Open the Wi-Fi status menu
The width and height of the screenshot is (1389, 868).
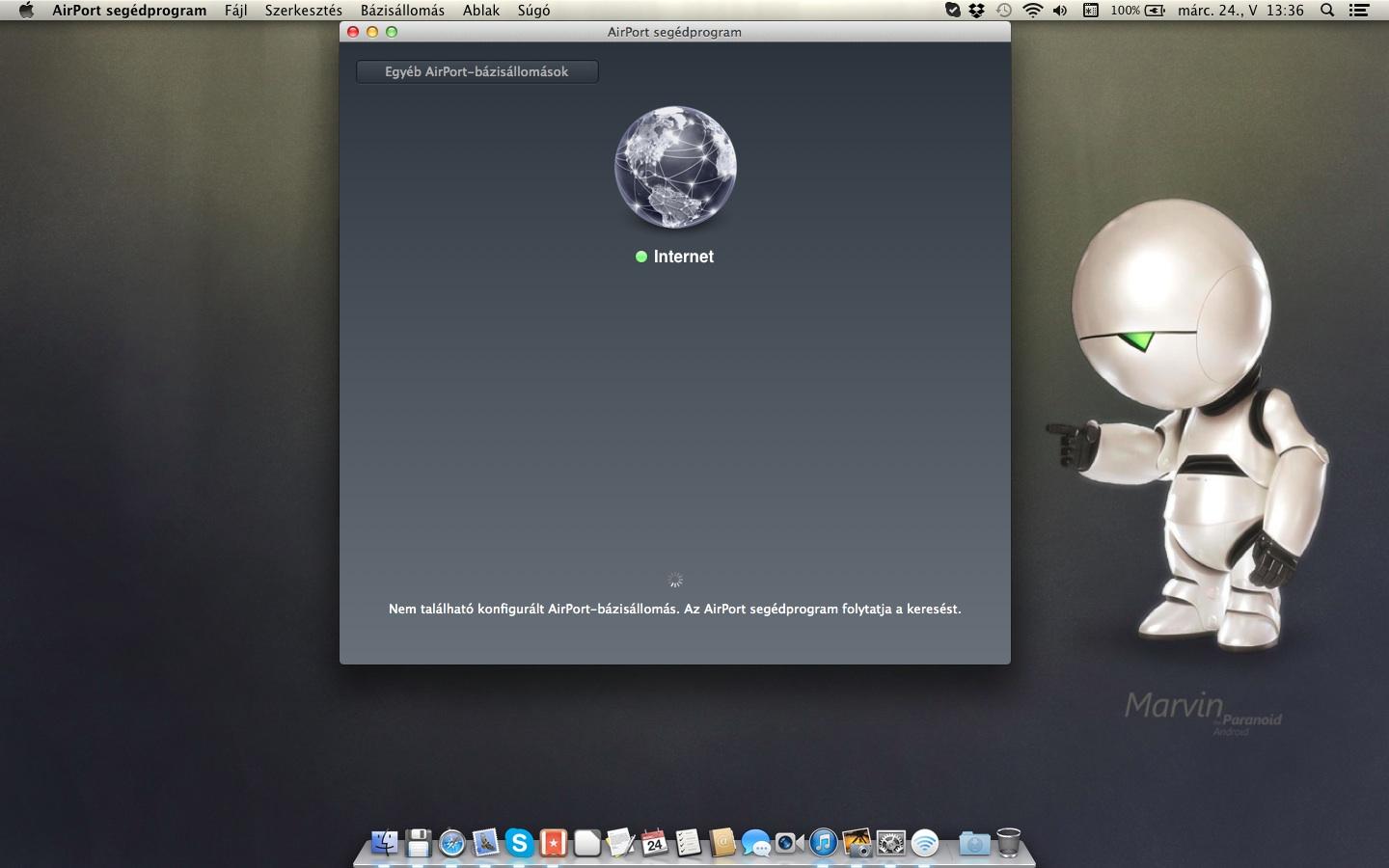[x=1033, y=11]
